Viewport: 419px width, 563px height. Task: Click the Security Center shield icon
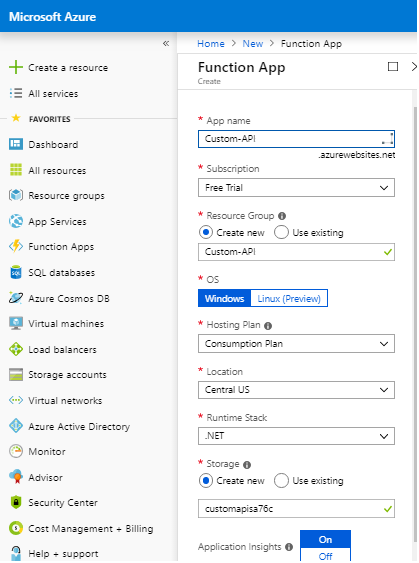coord(16,503)
